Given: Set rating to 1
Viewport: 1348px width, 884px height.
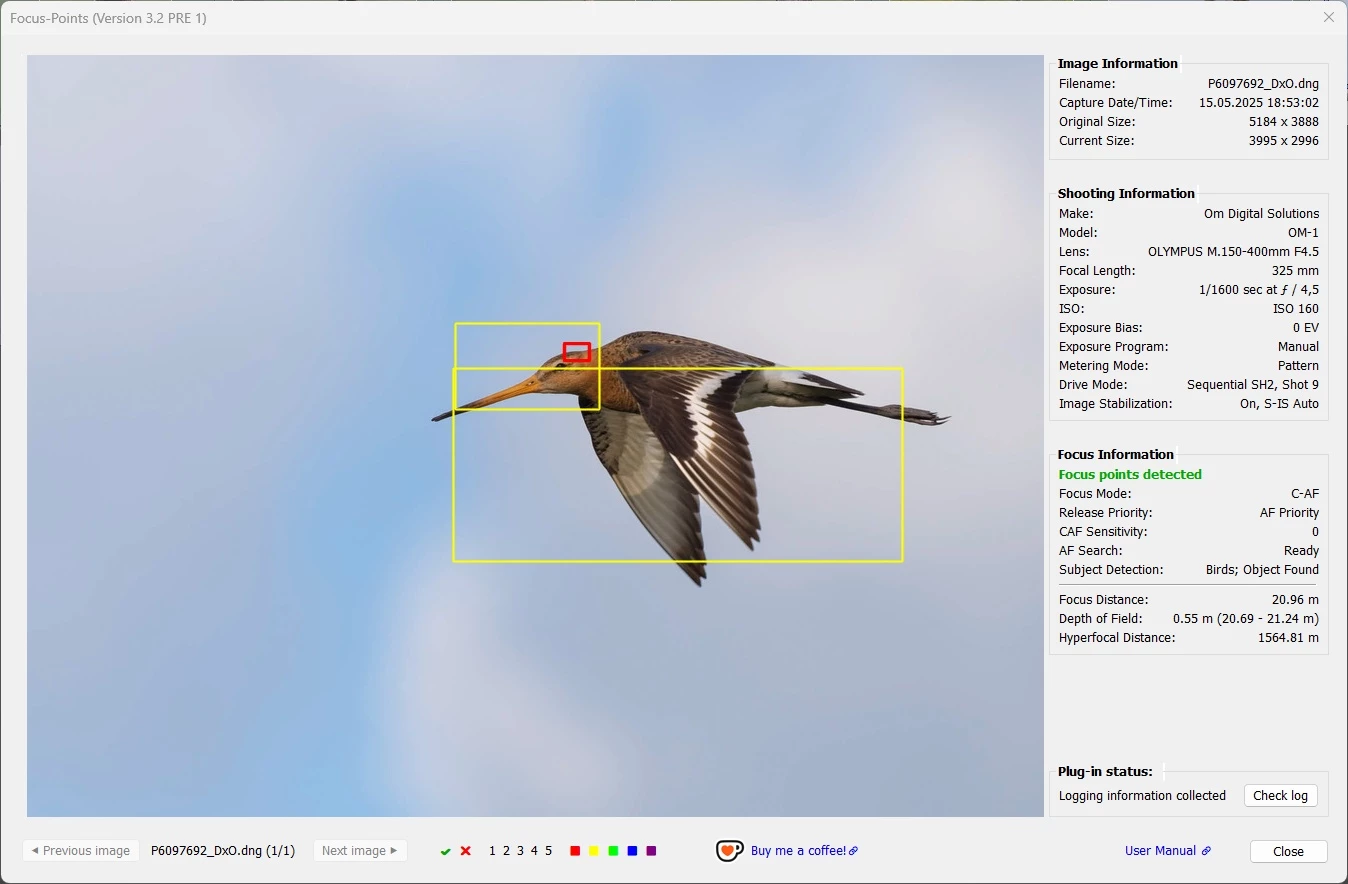Looking at the screenshot, I should 492,851.
